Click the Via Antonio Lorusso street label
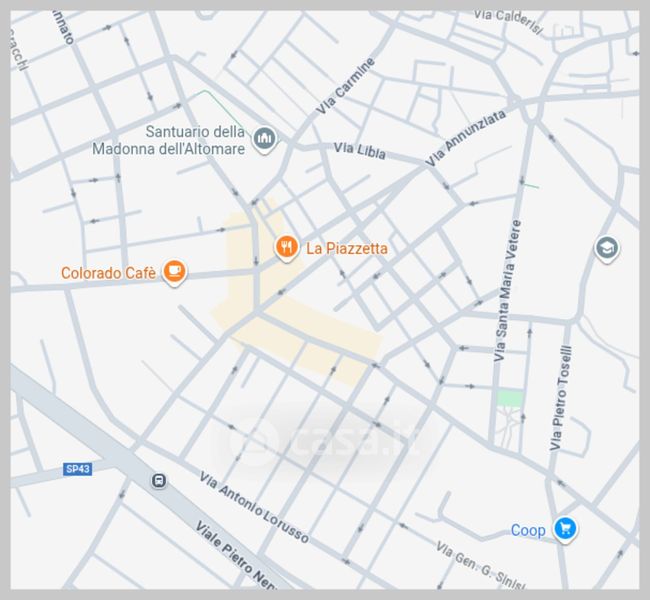Viewport: 650px width, 600px height. click(x=254, y=507)
